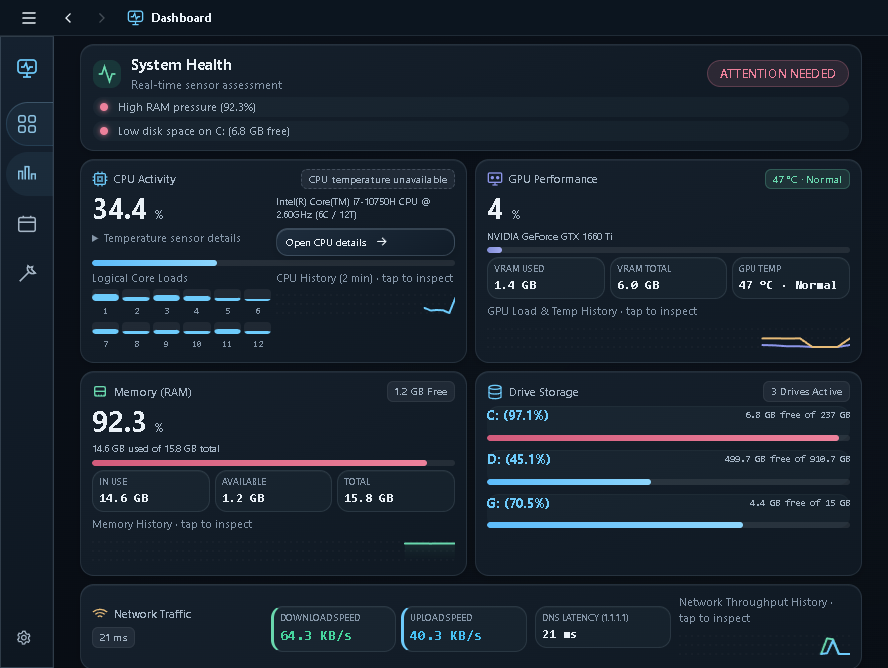Click 6.8 GB free of 237 GB text
Viewport: 888px width, 668px height.
click(797, 415)
